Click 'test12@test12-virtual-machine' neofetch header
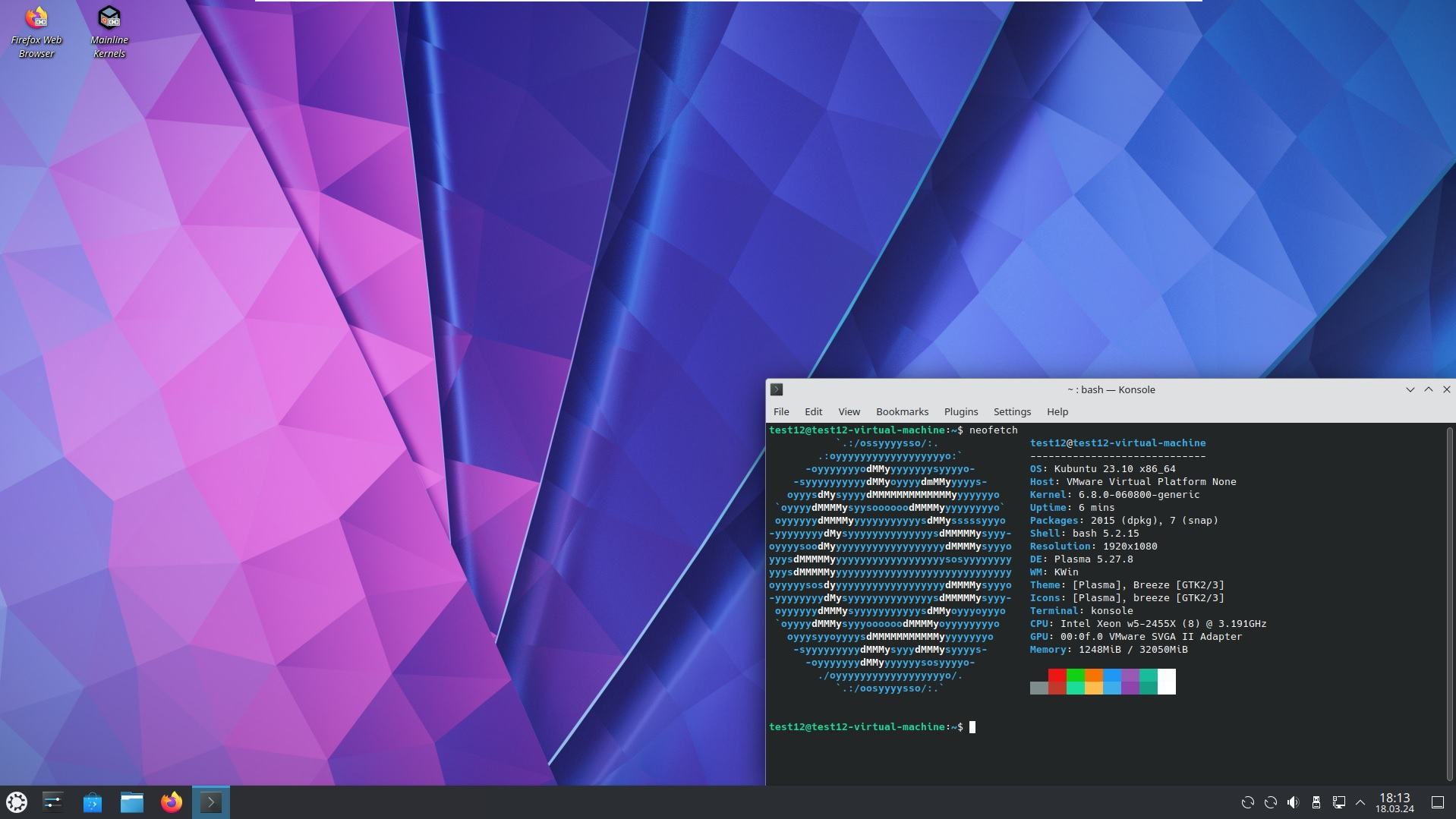This screenshot has width=1456, height=819. click(1117, 443)
